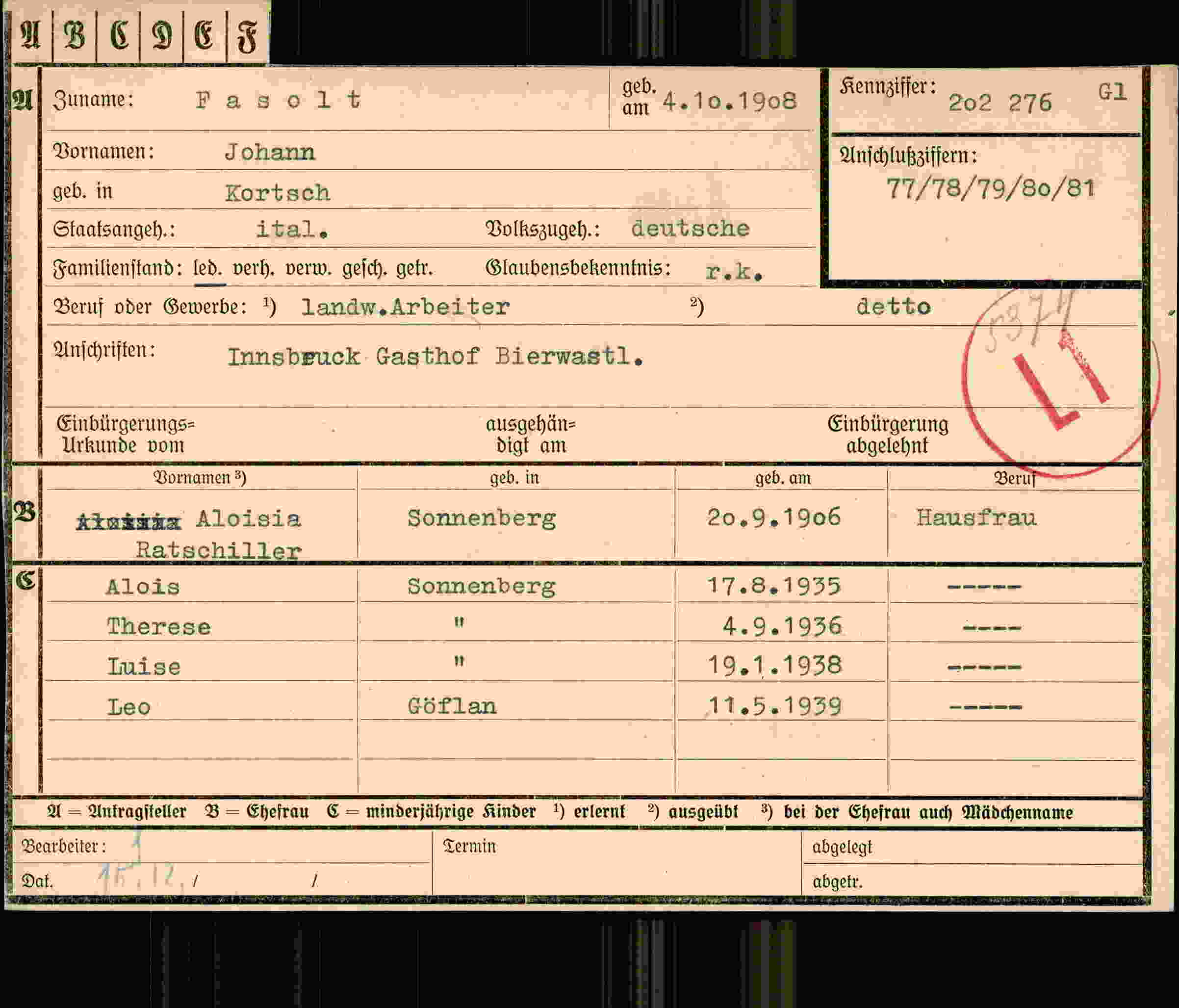Click the maiden name 'Ratschiller'
Viewport: 1179px width, 1008px height.
point(219,550)
